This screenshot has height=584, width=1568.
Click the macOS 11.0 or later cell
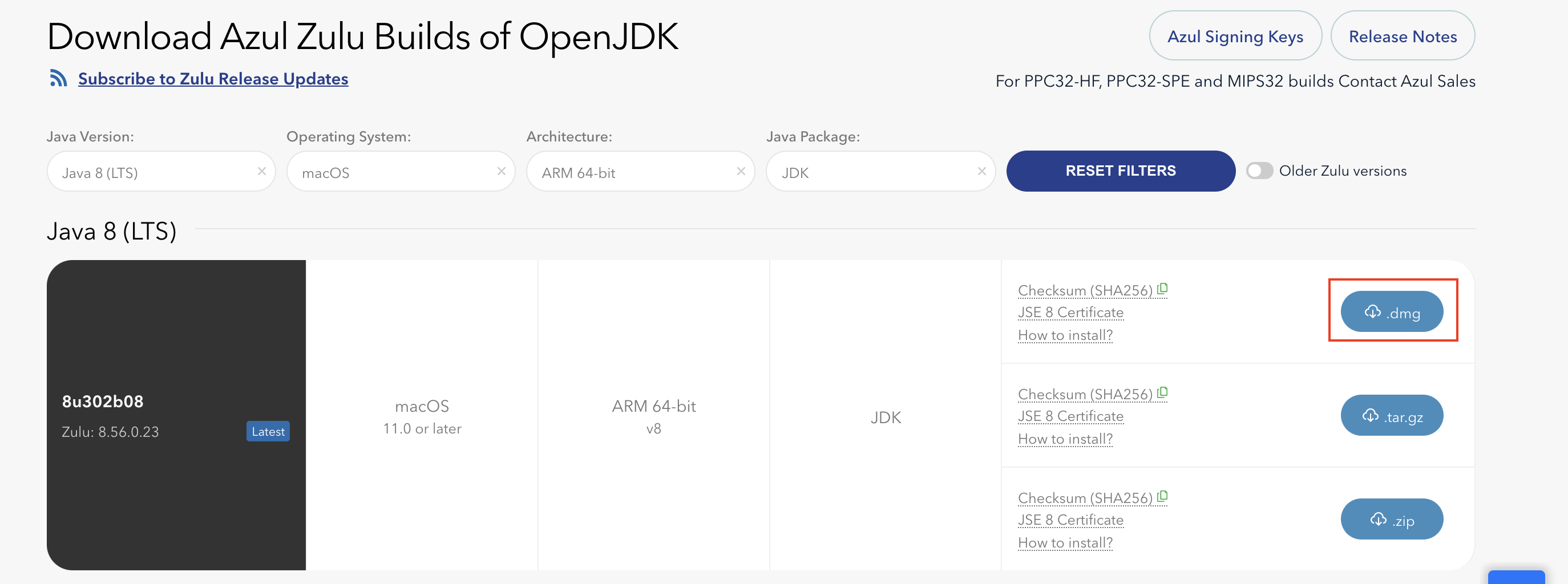422,416
